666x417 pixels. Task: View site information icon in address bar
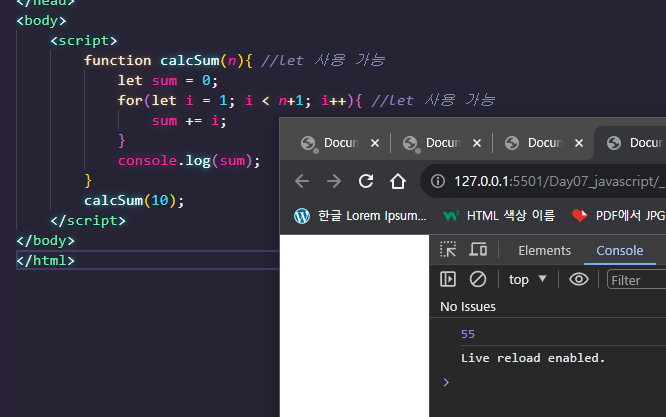pyautogui.click(x=438, y=181)
